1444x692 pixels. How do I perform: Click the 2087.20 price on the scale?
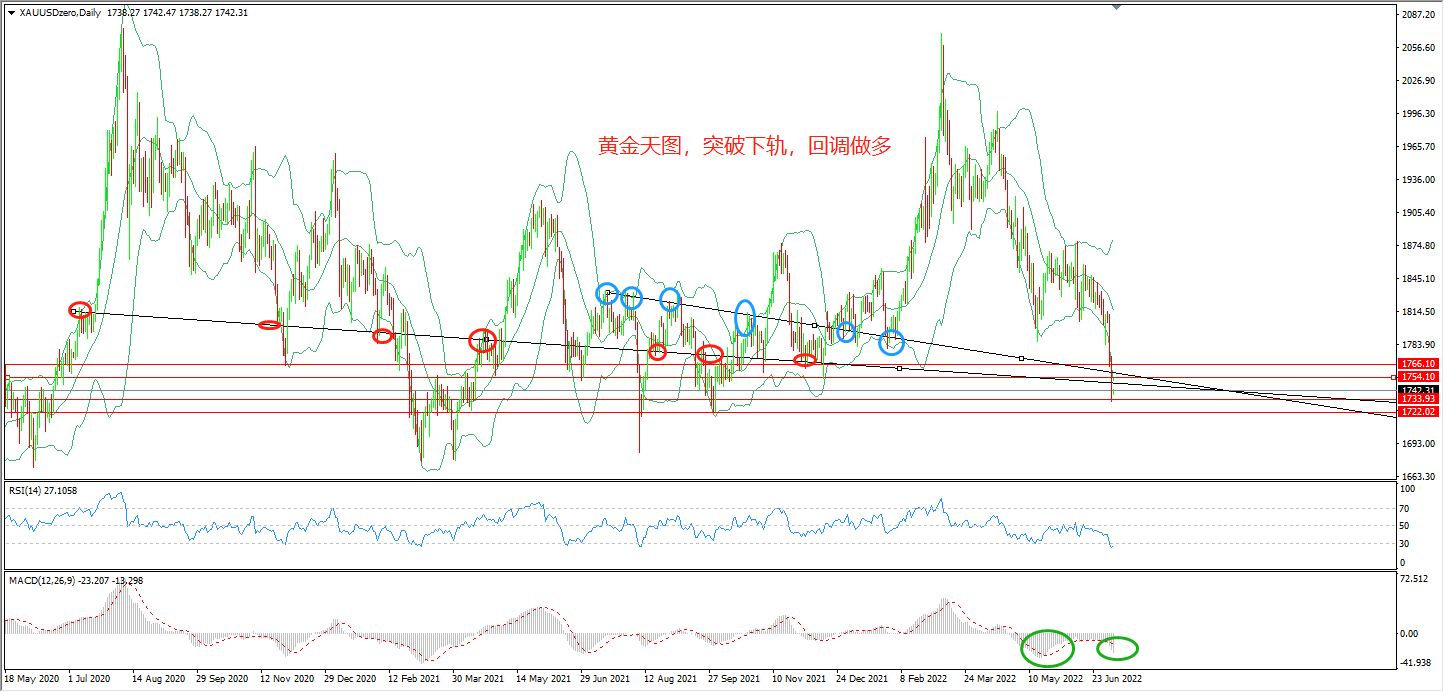click(1417, 16)
